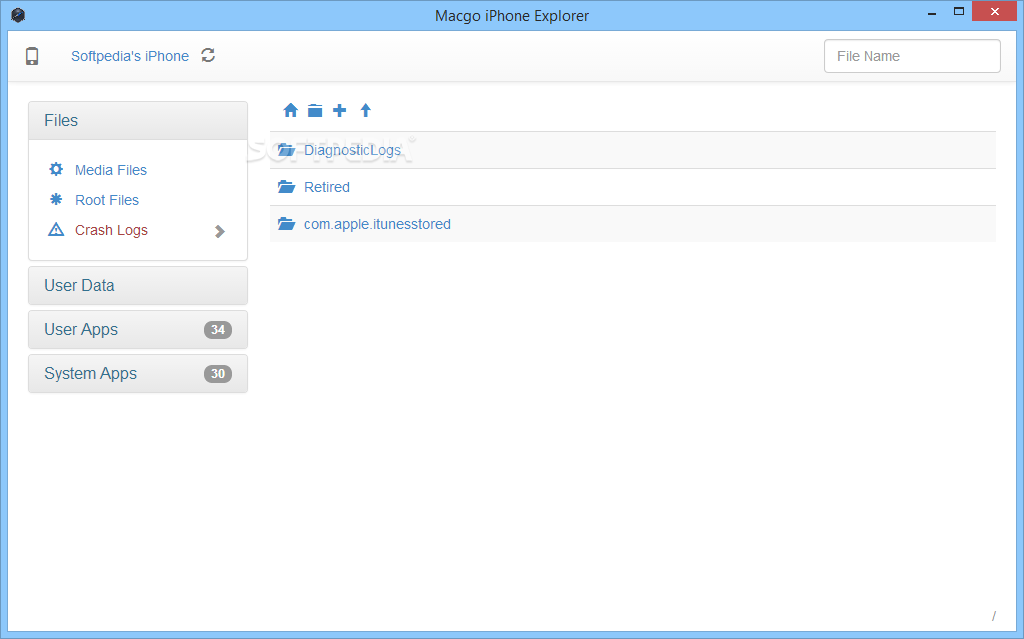The width and height of the screenshot is (1024, 639).
Task: Collapse the Files panel header
Action: pyautogui.click(x=138, y=120)
